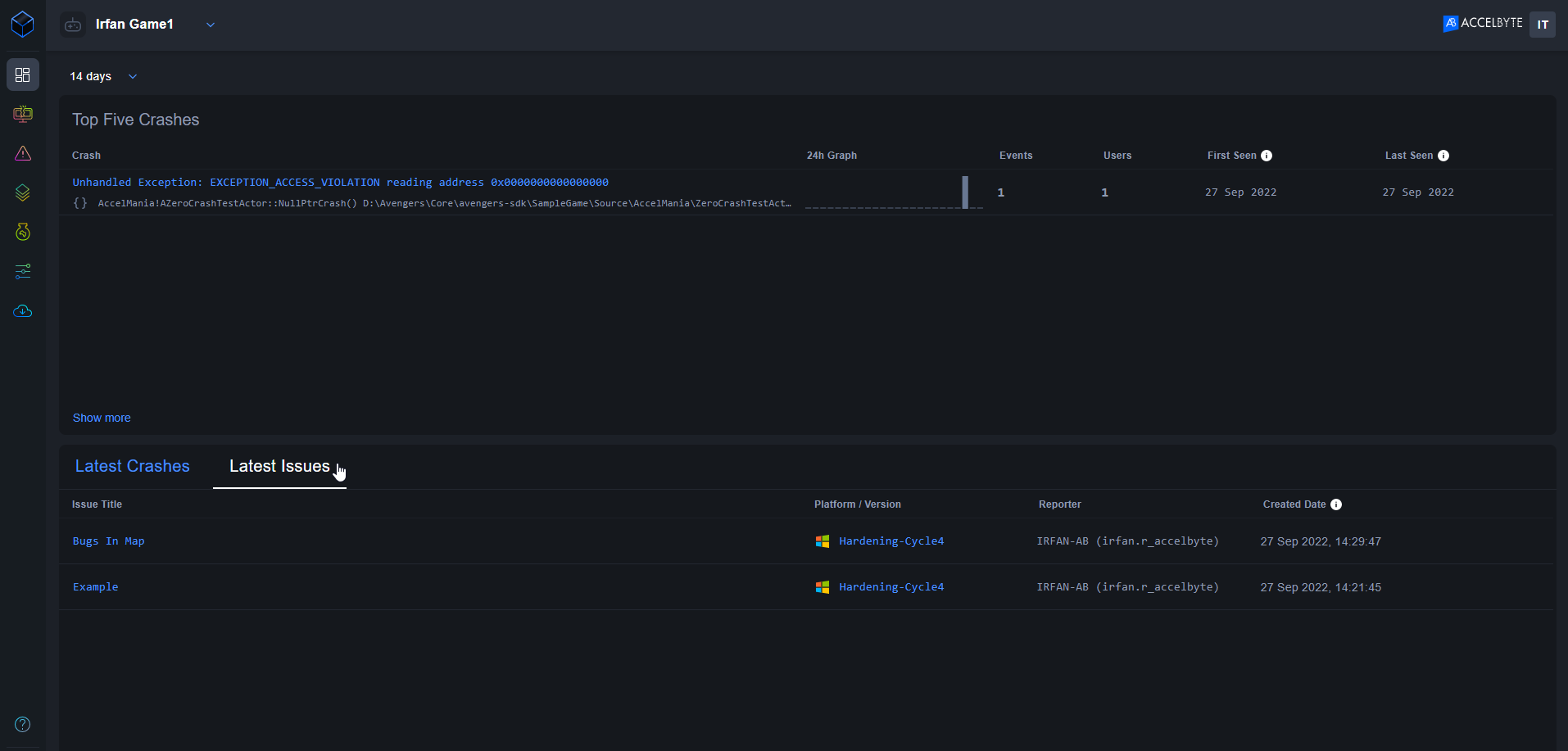Open the flask icon in sidebar
The width and height of the screenshot is (1568, 751).
tap(23, 232)
